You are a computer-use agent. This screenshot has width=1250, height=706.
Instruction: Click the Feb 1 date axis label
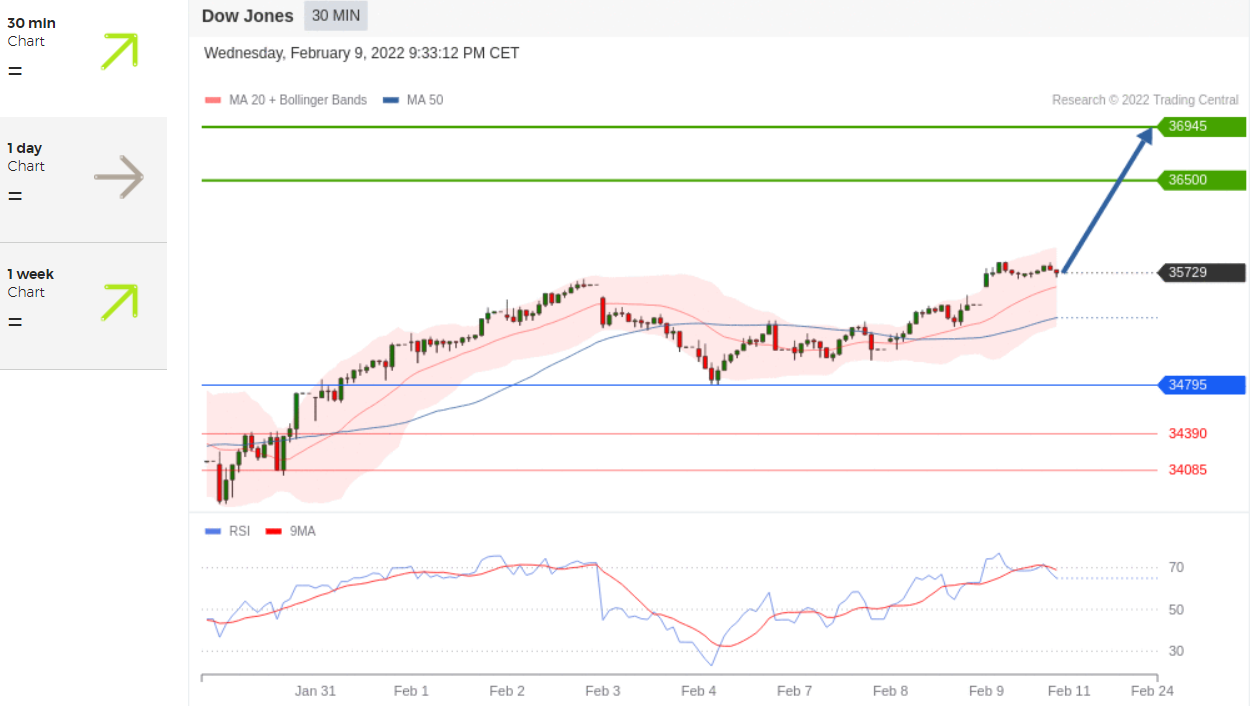pos(411,691)
